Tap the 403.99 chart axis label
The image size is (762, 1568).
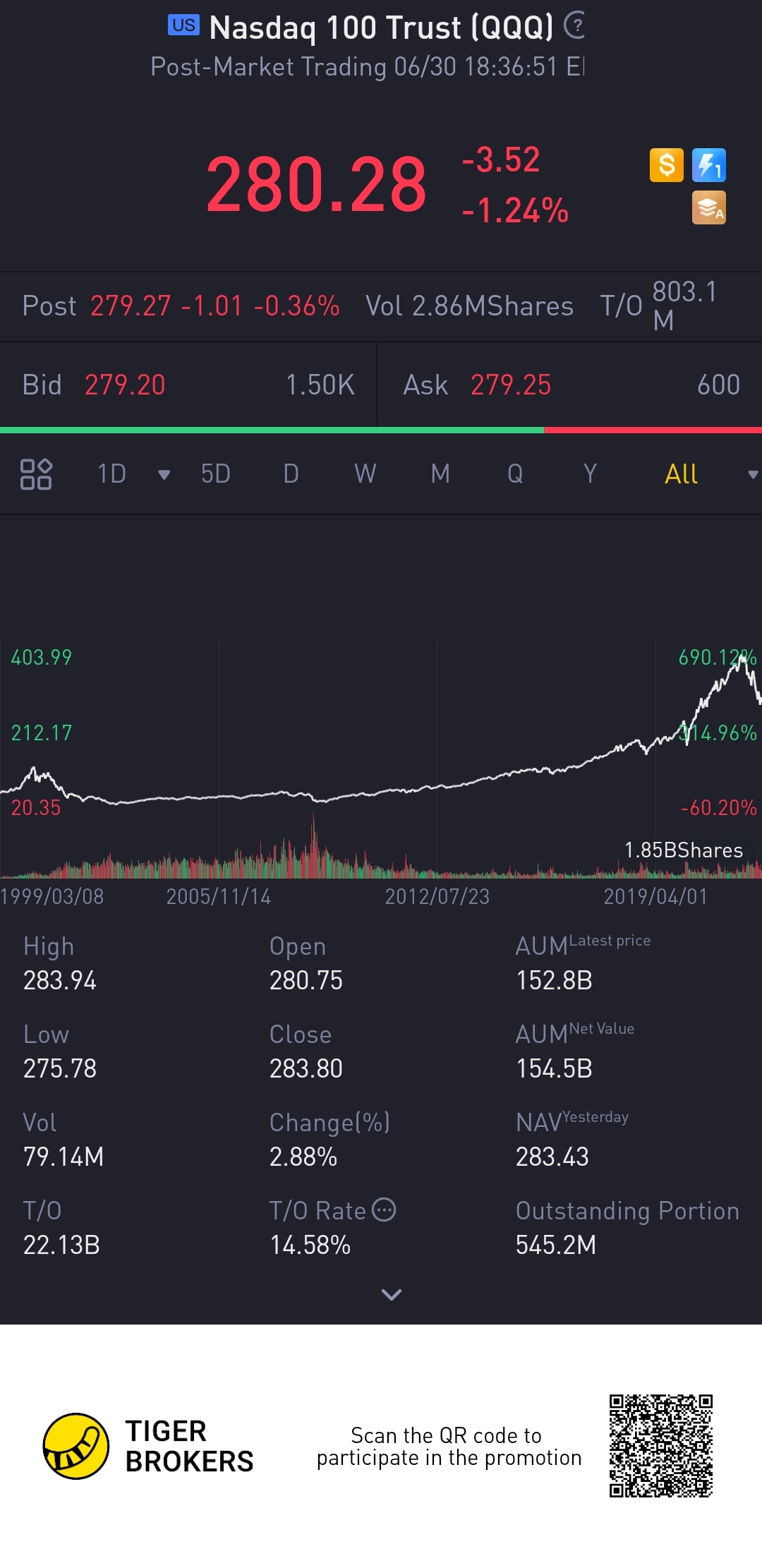(x=42, y=658)
